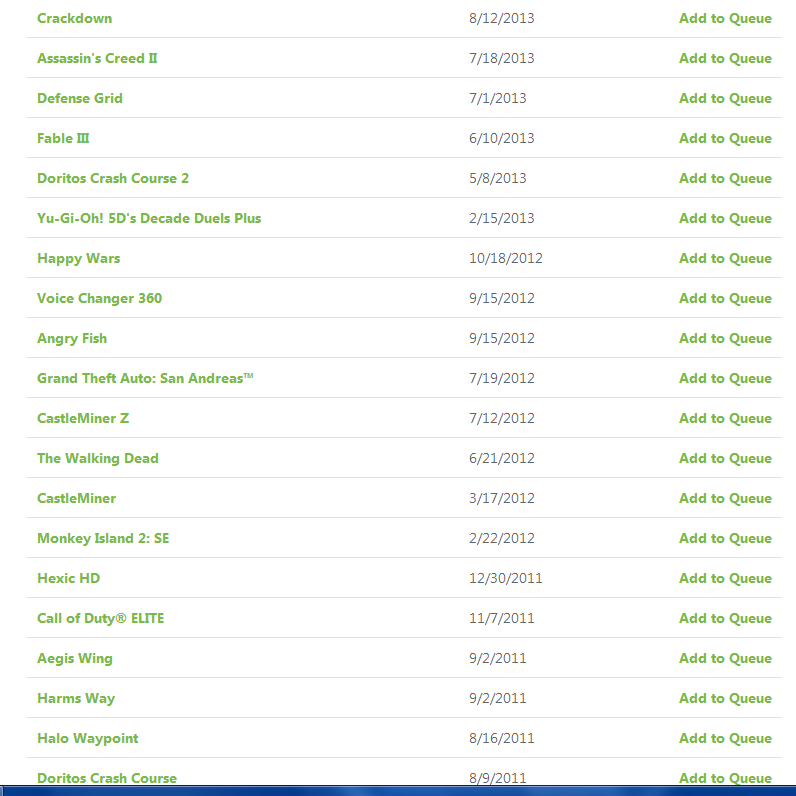Select the 2/22/2012 date text
The image size is (796, 796).
[502, 539]
